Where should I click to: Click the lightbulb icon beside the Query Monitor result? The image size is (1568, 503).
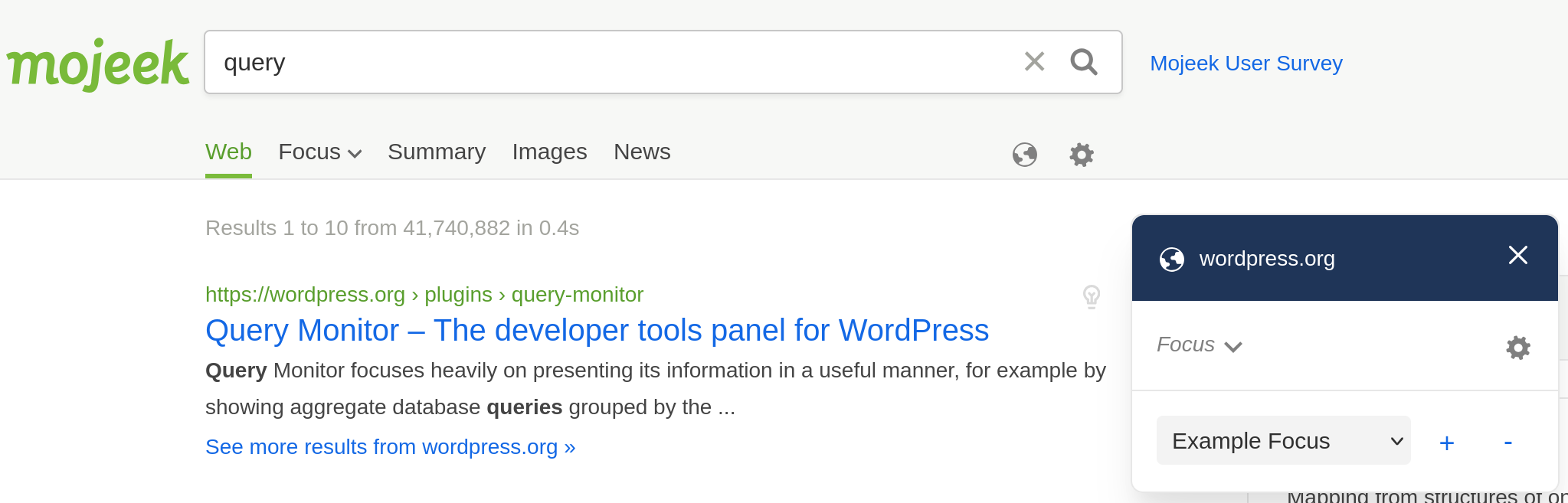click(1092, 296)
